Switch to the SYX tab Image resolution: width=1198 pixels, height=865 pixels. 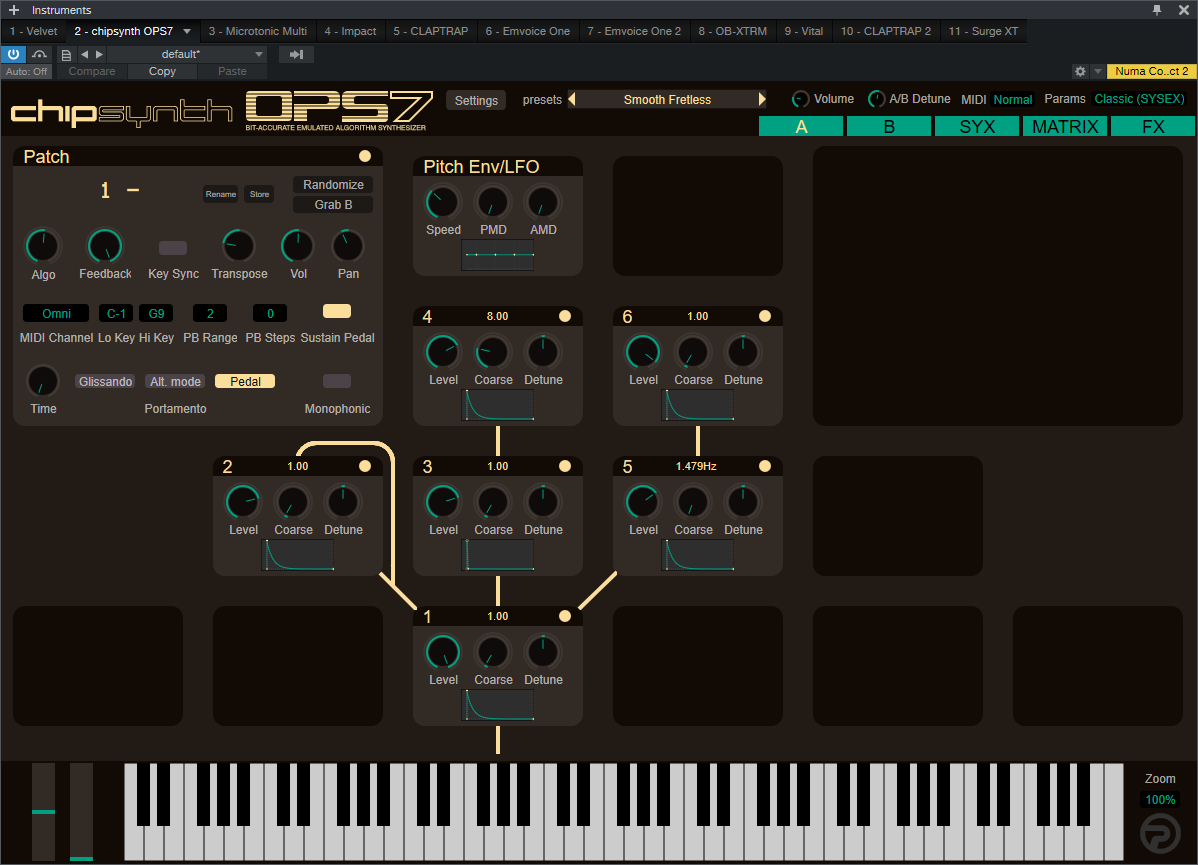(976, 126)
